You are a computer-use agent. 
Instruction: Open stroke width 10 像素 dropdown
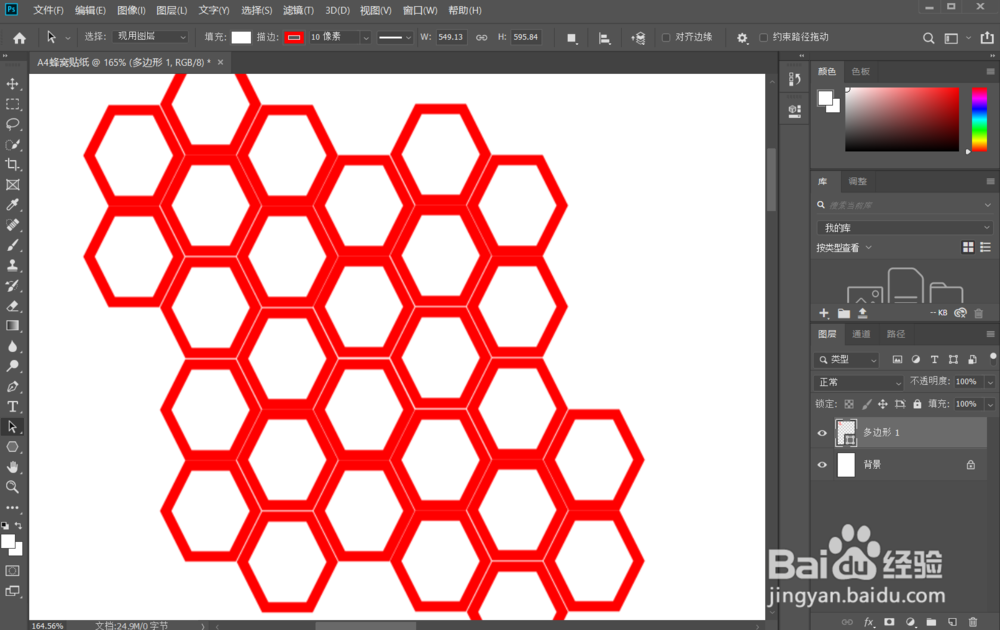click(x=365, y=38)
